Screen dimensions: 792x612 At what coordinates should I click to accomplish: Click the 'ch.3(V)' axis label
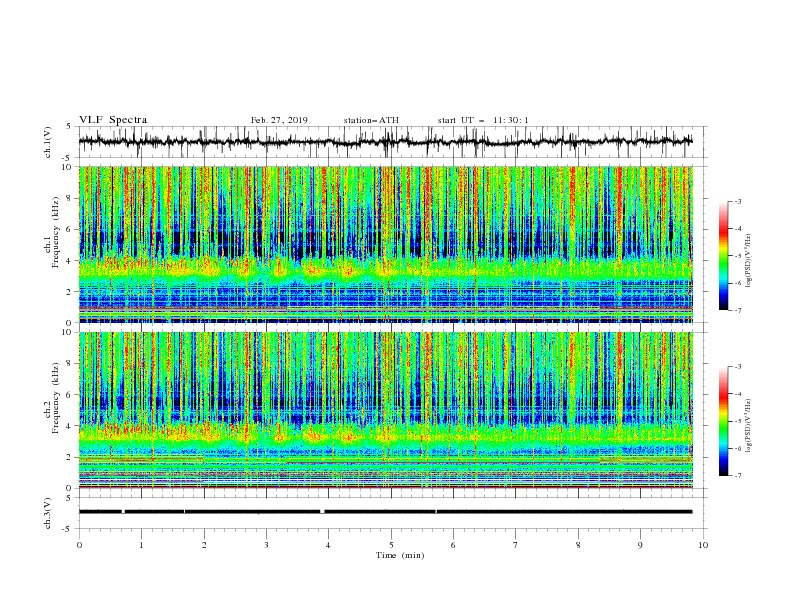point(48,513)
